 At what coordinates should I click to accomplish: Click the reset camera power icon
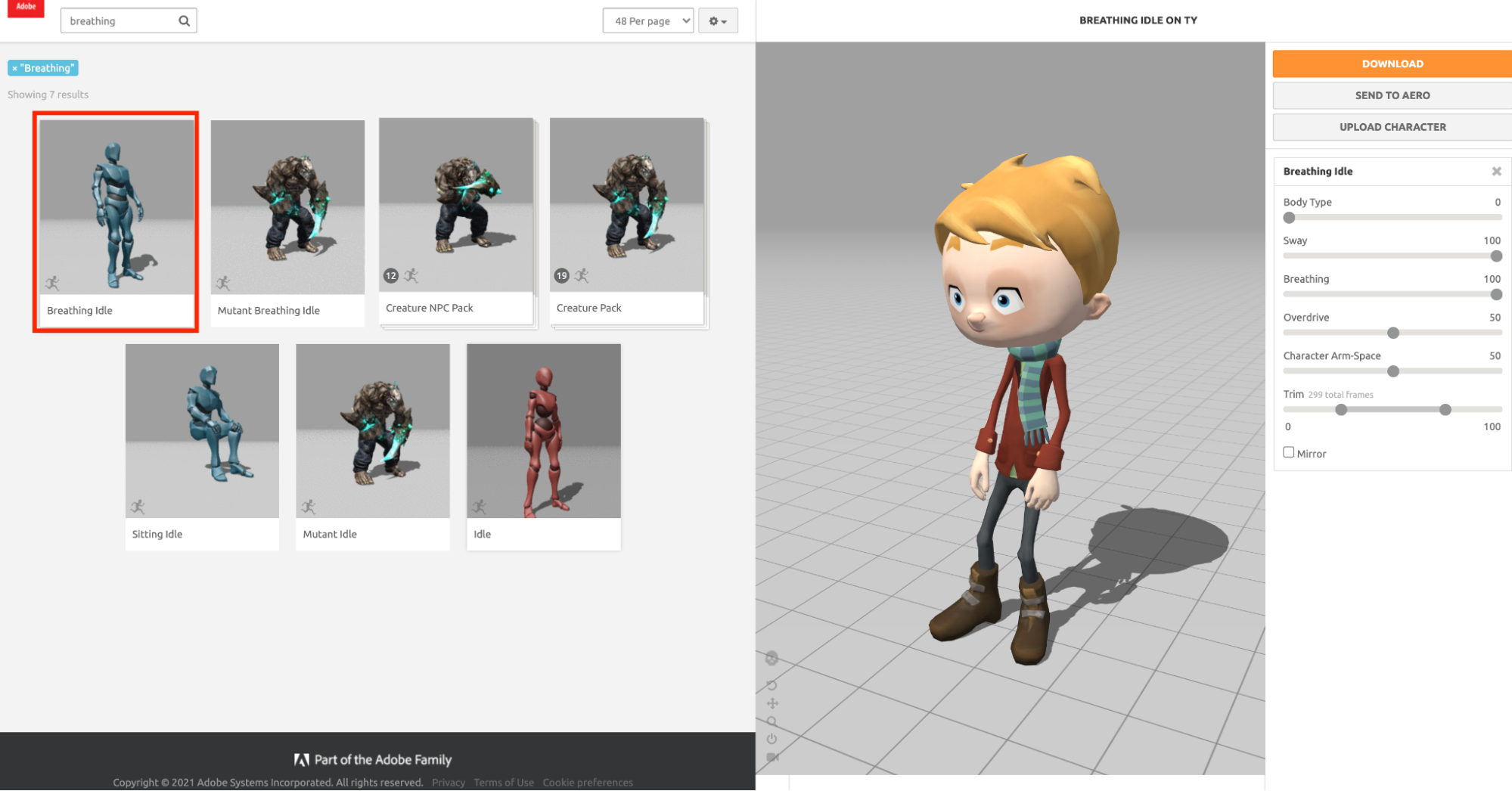pos(772,739)
